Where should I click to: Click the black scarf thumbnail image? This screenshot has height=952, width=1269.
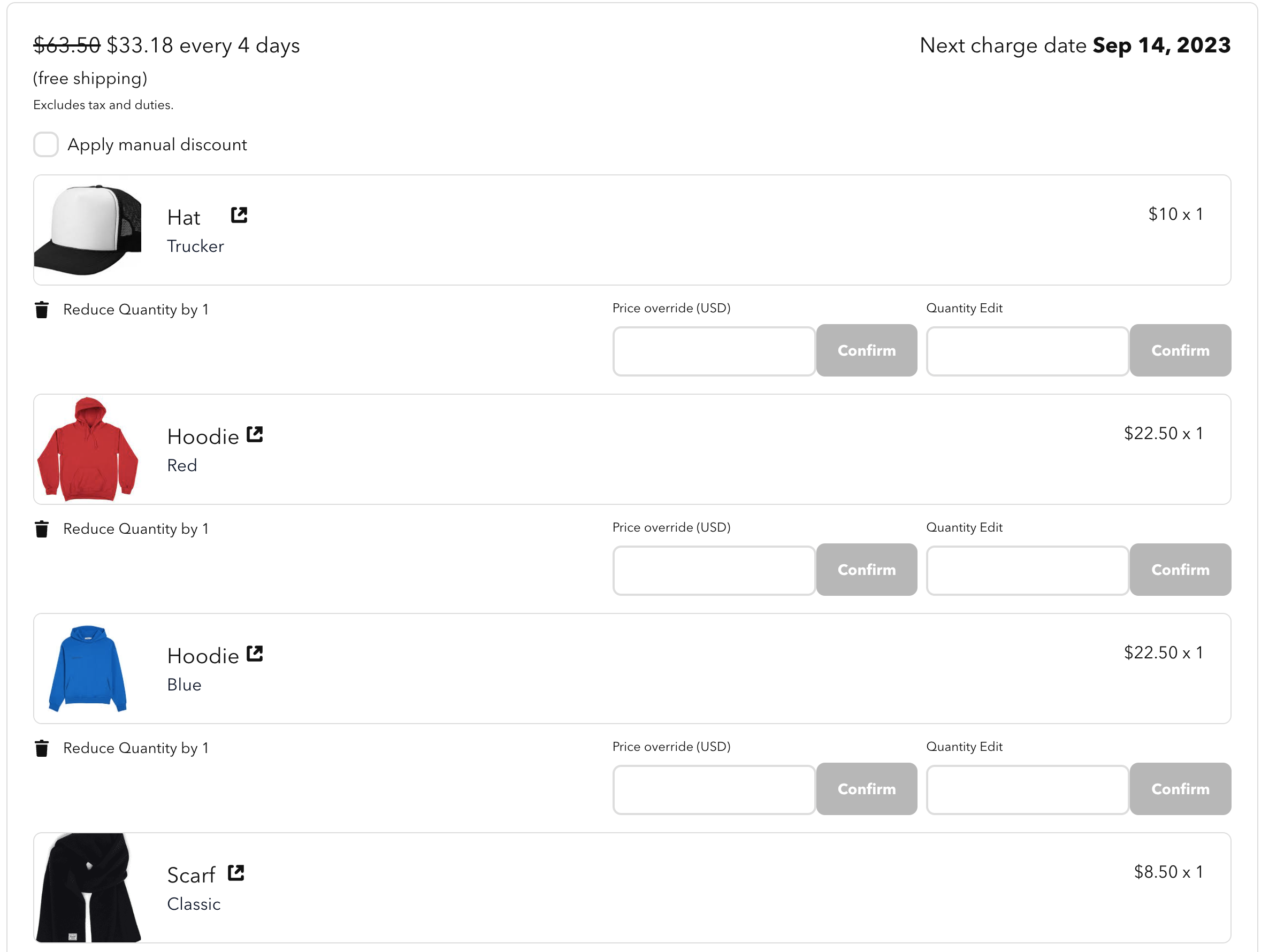[88, 888]
